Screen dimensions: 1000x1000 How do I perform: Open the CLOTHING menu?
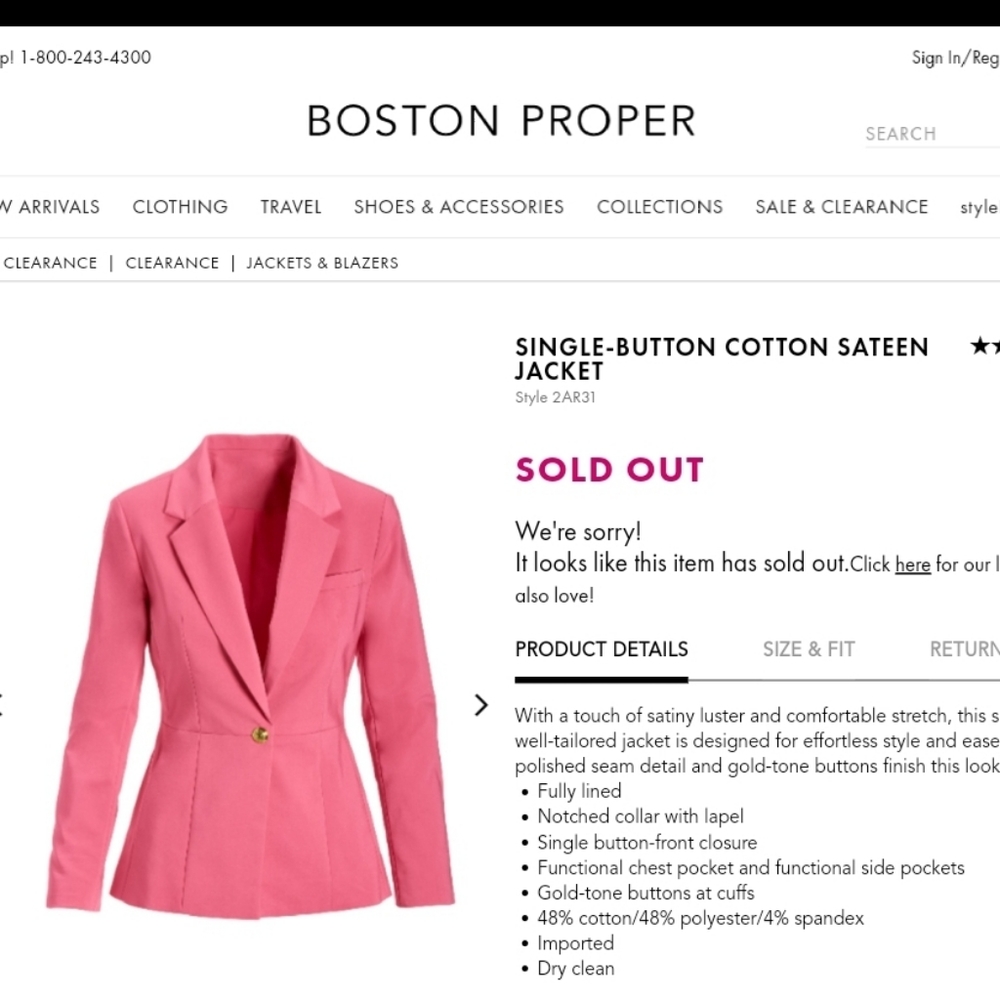(180, 207)
